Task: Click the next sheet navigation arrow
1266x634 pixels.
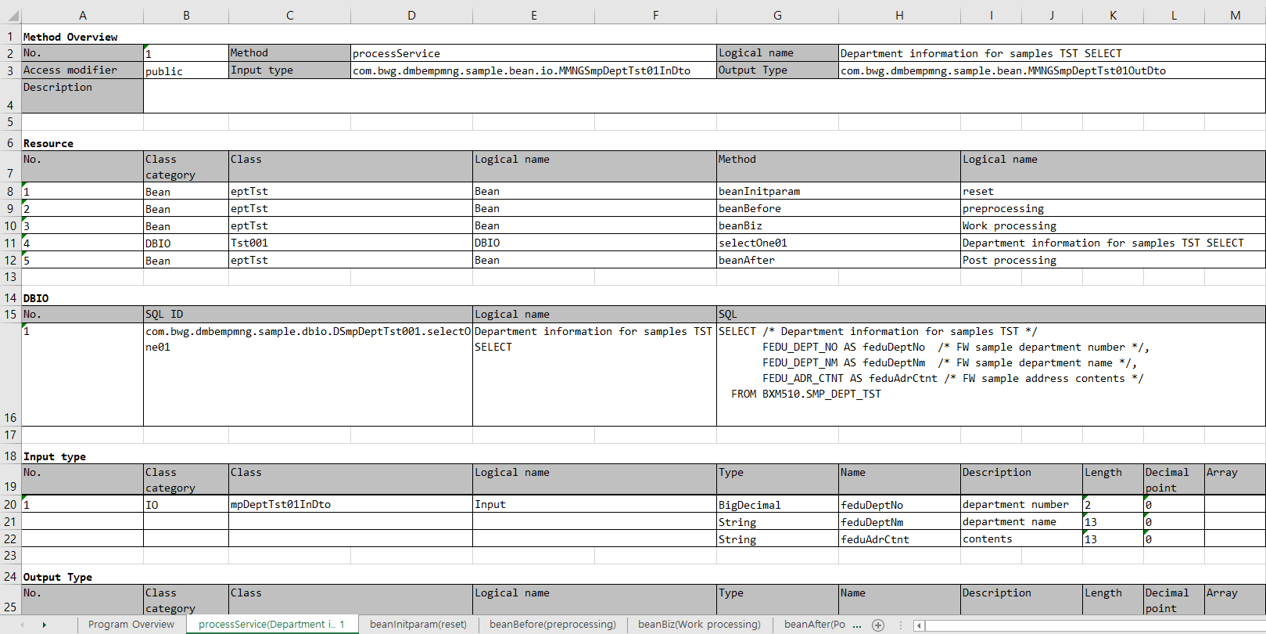Action: (44, 625)
